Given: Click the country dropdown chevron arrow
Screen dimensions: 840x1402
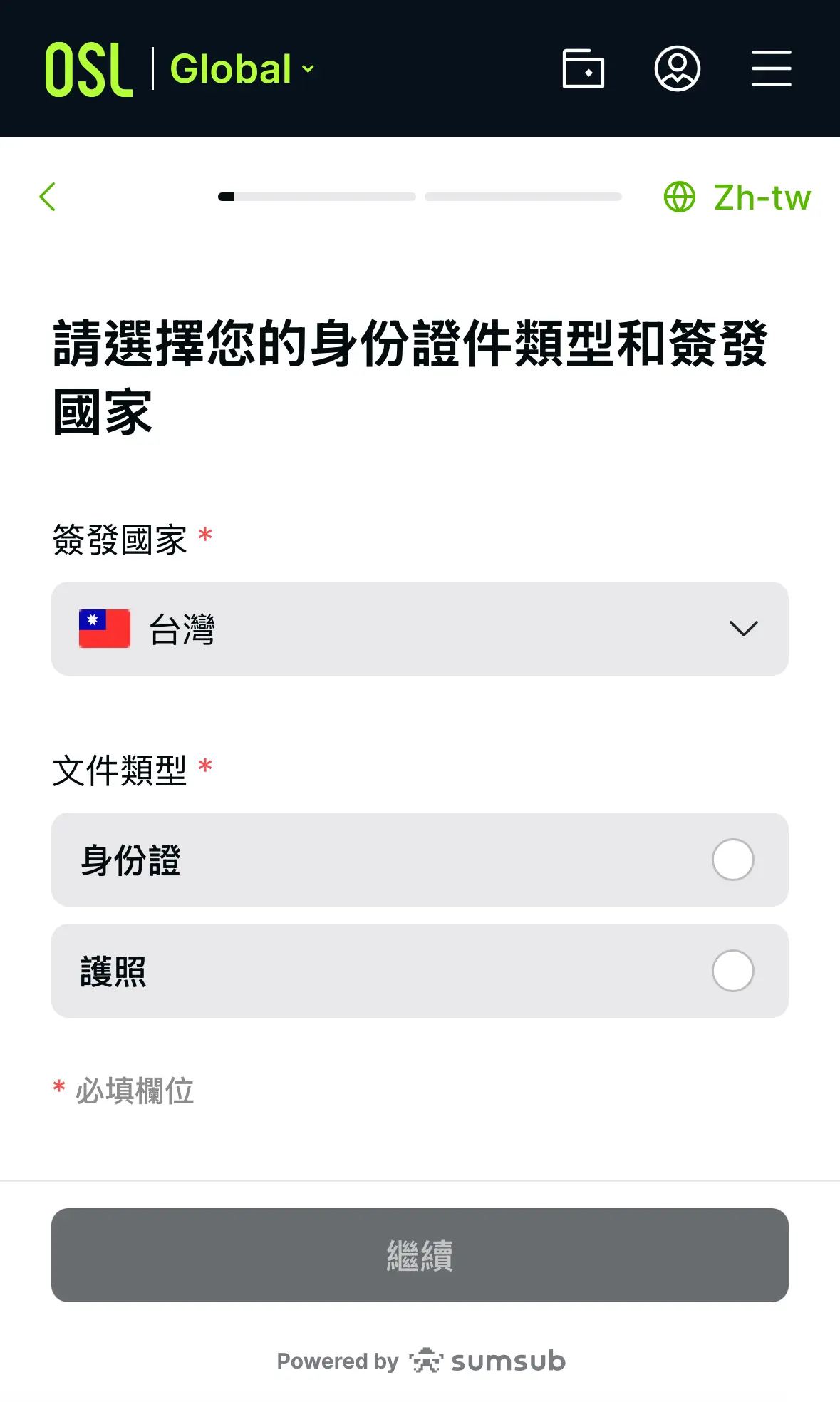Looking at the screenshot, I should coord(743,629).
